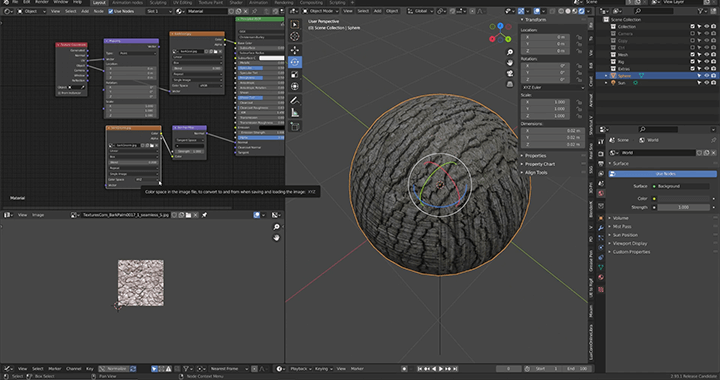Screen dimensions: 720x380
Task: Switch perspective/orthographic grid icon in viewport
Action: [510, 84]
